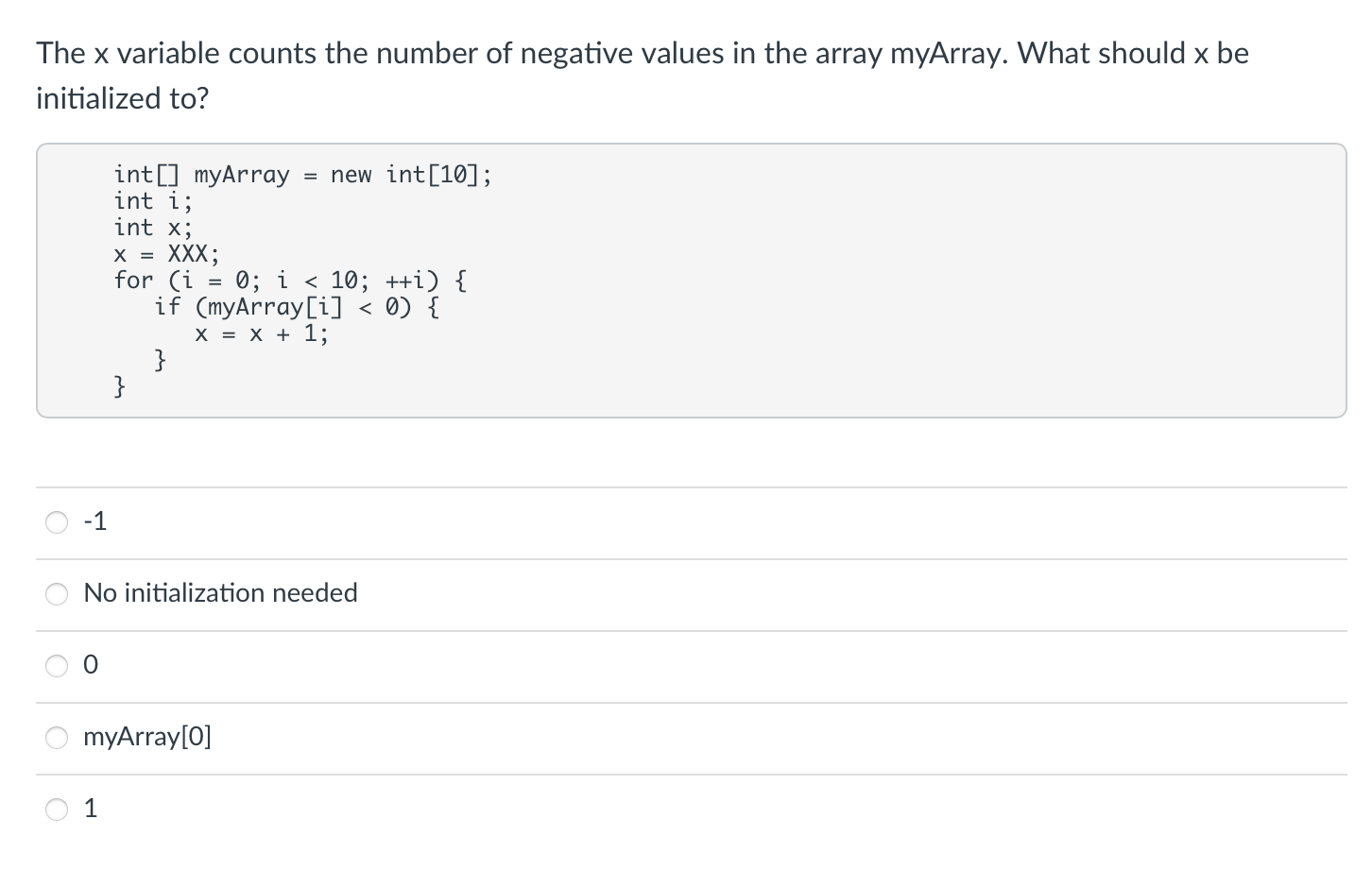Click the for loop line of code
Screen dimensions: 1372x870
[x=288, y=280]
